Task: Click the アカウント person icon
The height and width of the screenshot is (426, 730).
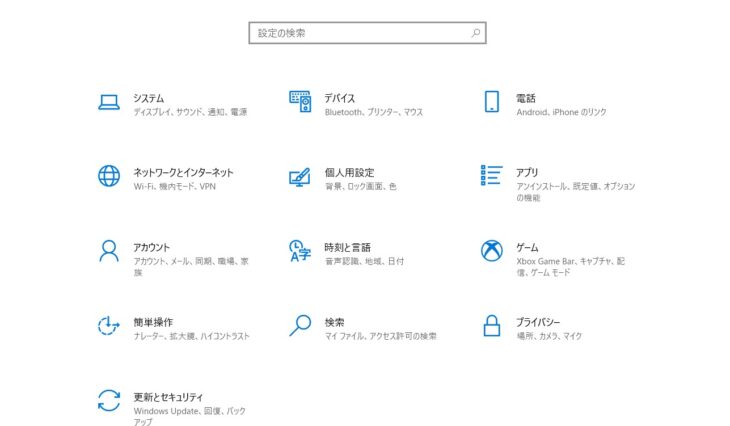Action: click(x=109, y=251)
